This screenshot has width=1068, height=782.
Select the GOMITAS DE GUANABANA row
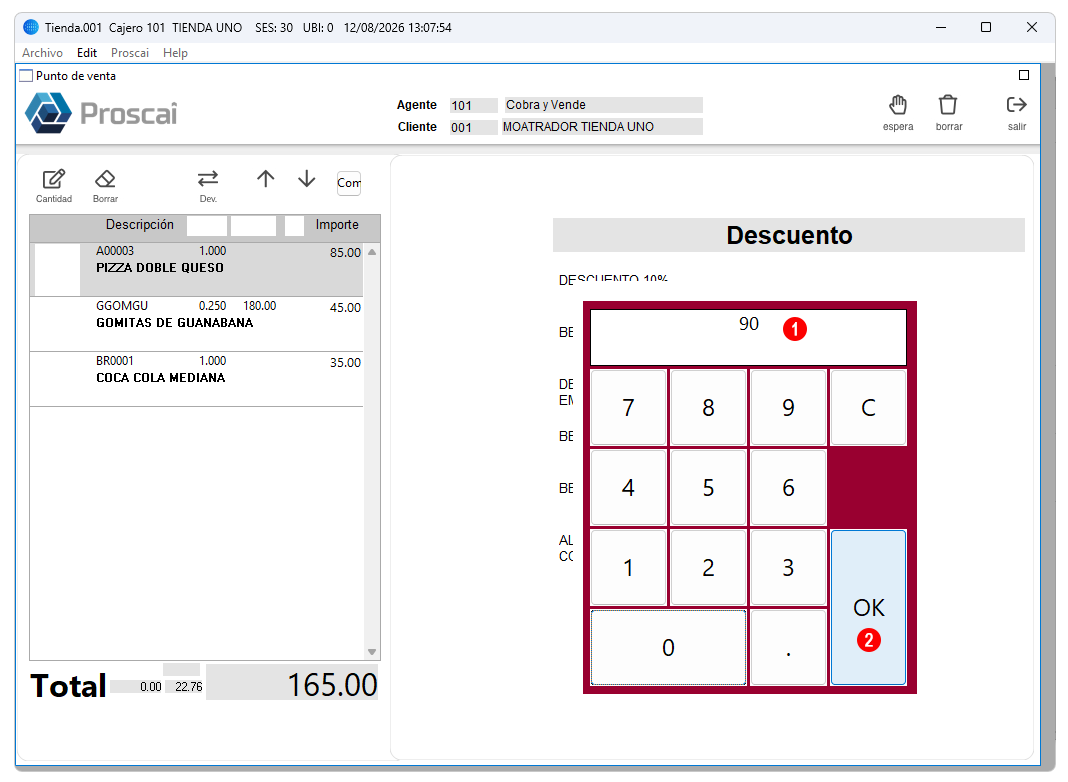coord(196,324)
